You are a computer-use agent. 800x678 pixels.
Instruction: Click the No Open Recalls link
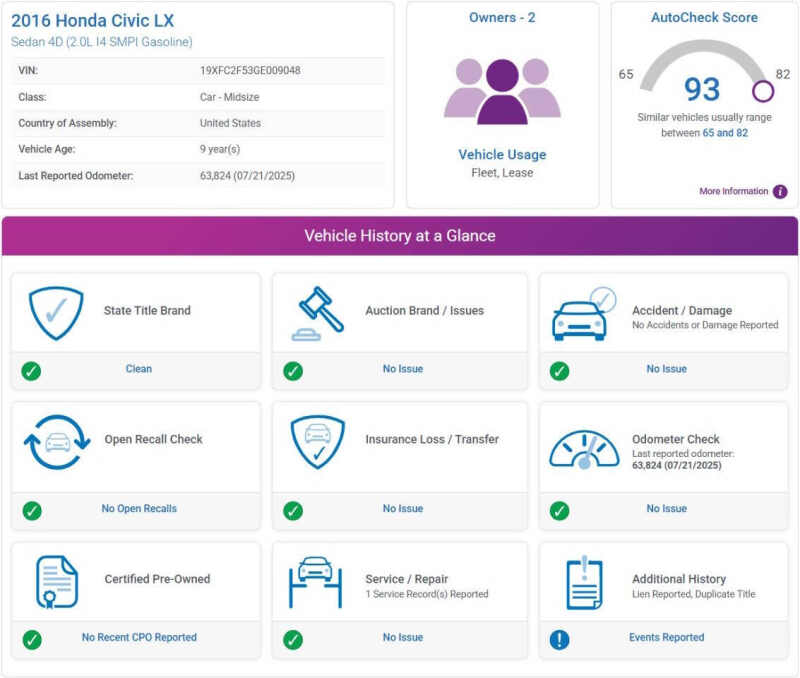[x=139, y=509]
